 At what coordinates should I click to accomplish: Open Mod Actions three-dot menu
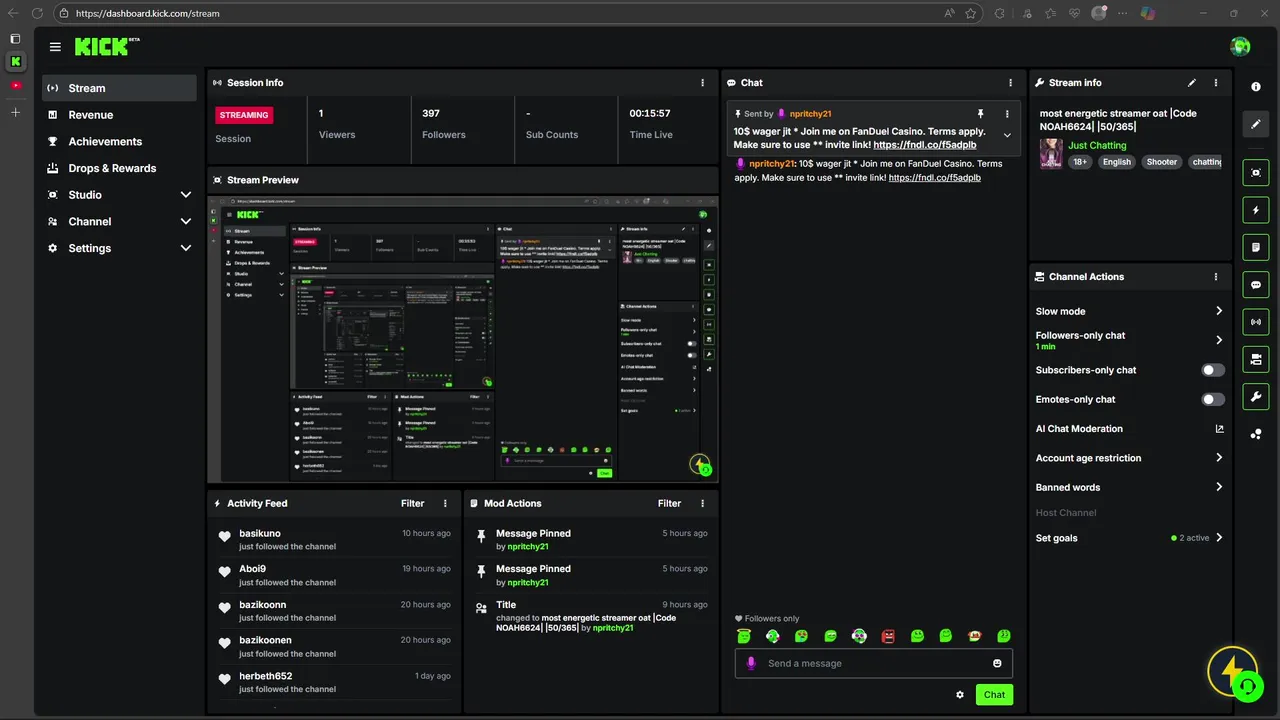click(x=702, y=504)
